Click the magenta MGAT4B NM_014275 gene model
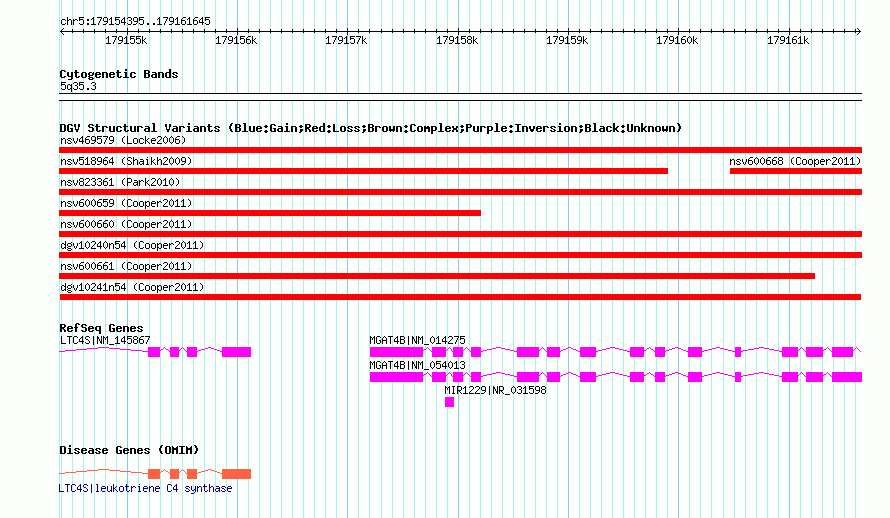Image resolution: width=890 pixels, height=518 pixels. pos(615,352)
